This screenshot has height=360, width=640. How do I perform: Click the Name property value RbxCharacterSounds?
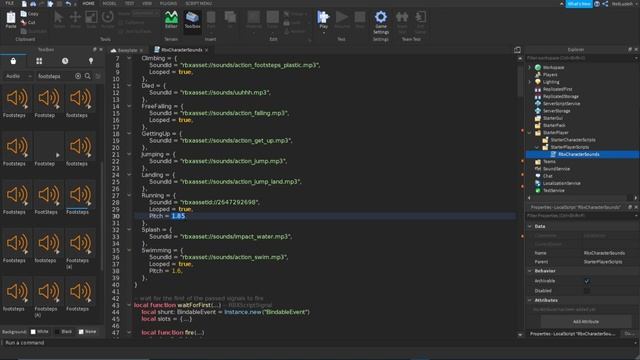click(x=604, y=253)
